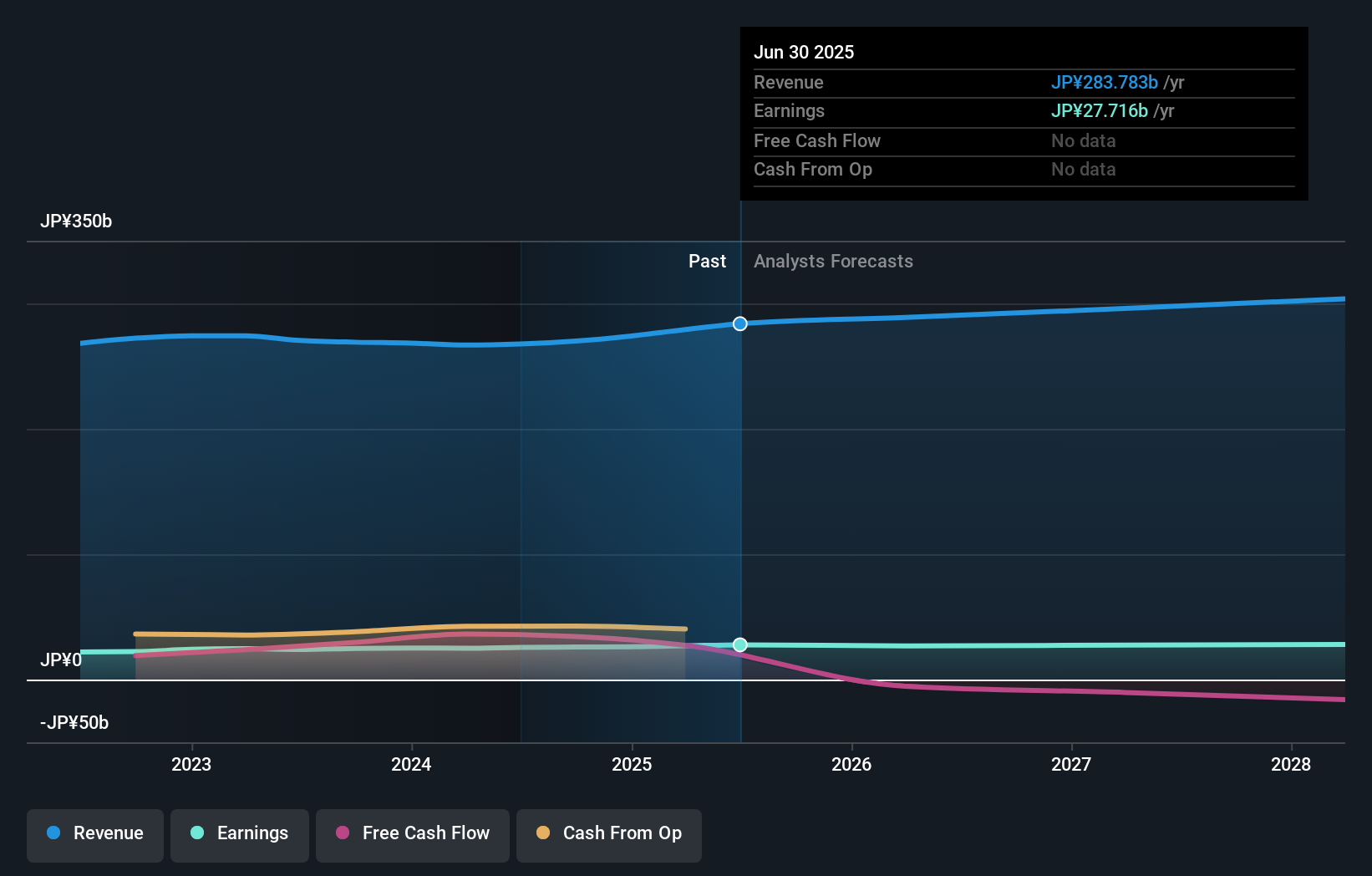Open the Jun 30 2025 tooltip panel
The image size is (1372, 876).
click(x=1024, y=114)
